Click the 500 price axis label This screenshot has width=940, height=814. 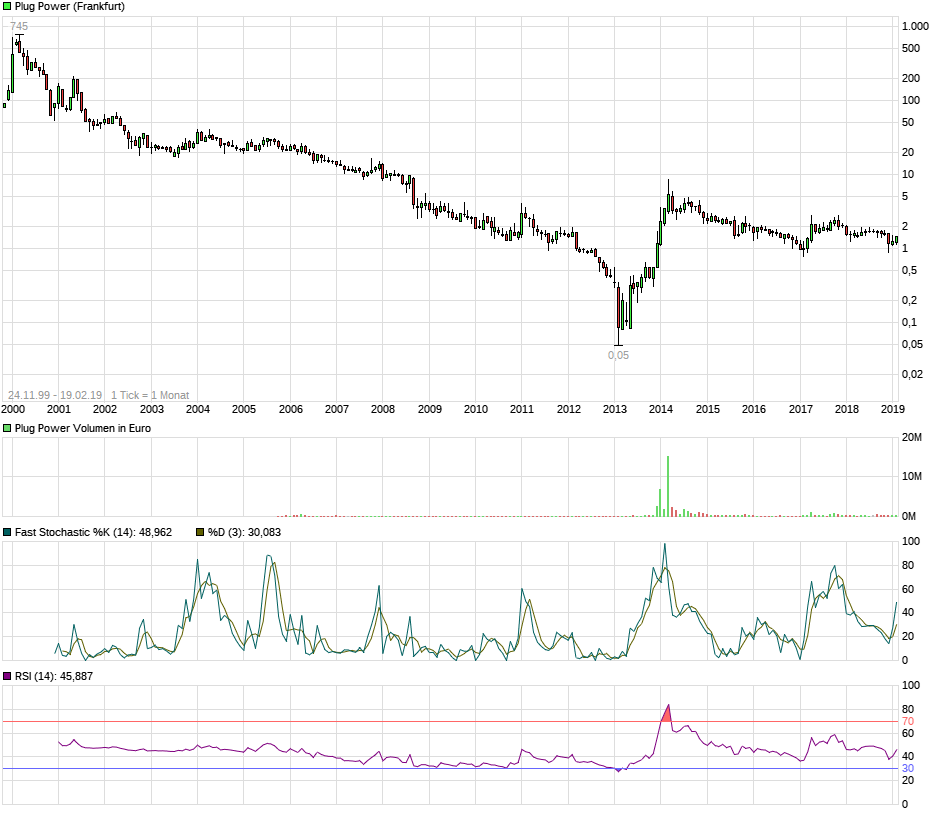(x=911, y=49)
